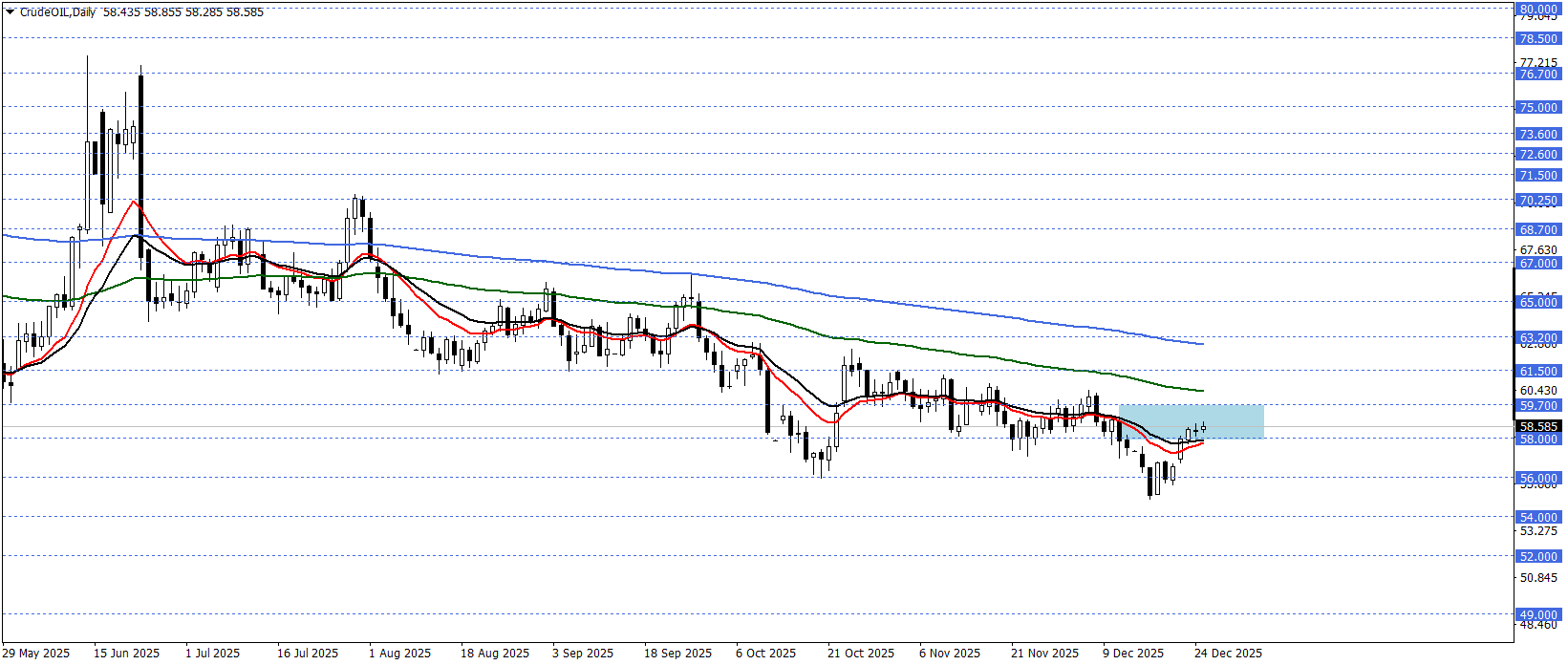
Task: Click the 56.000 price level label
Action: [x=1538, y=478]
